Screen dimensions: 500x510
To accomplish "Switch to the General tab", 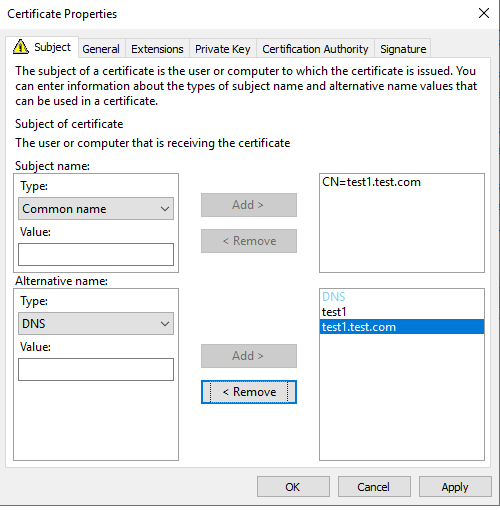I will point(101,49).
